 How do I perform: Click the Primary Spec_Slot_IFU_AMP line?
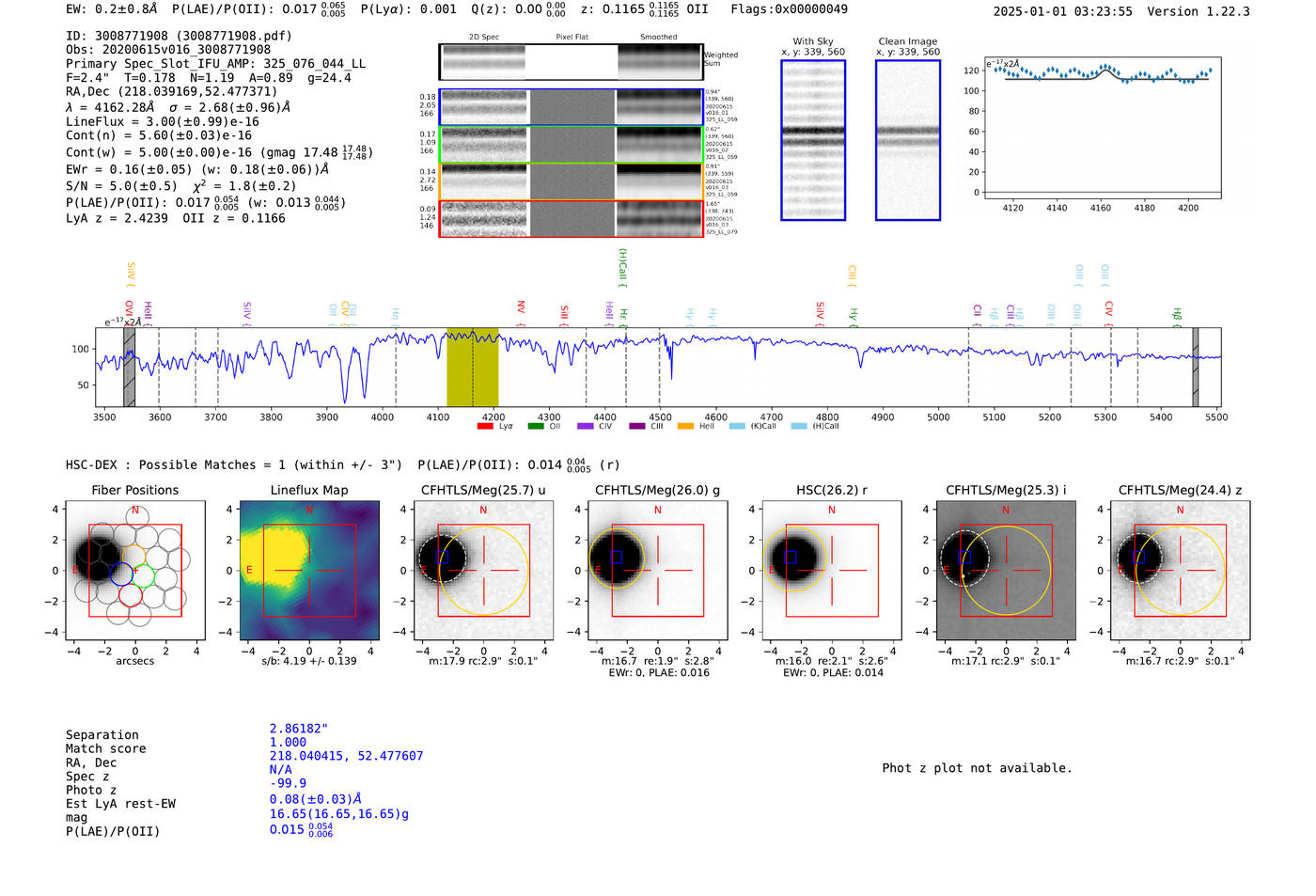pos(215,63)
